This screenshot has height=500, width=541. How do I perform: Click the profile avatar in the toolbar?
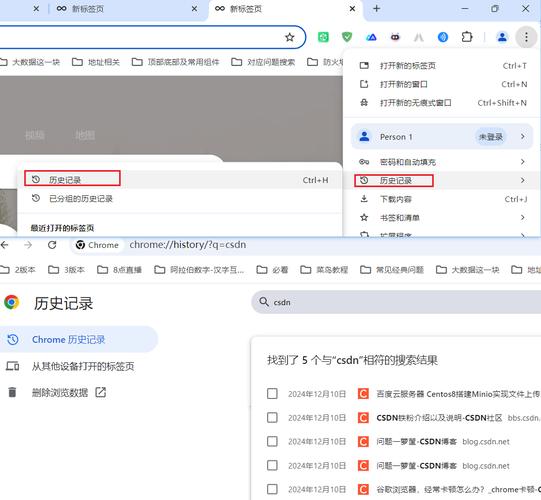coord(502,37)
